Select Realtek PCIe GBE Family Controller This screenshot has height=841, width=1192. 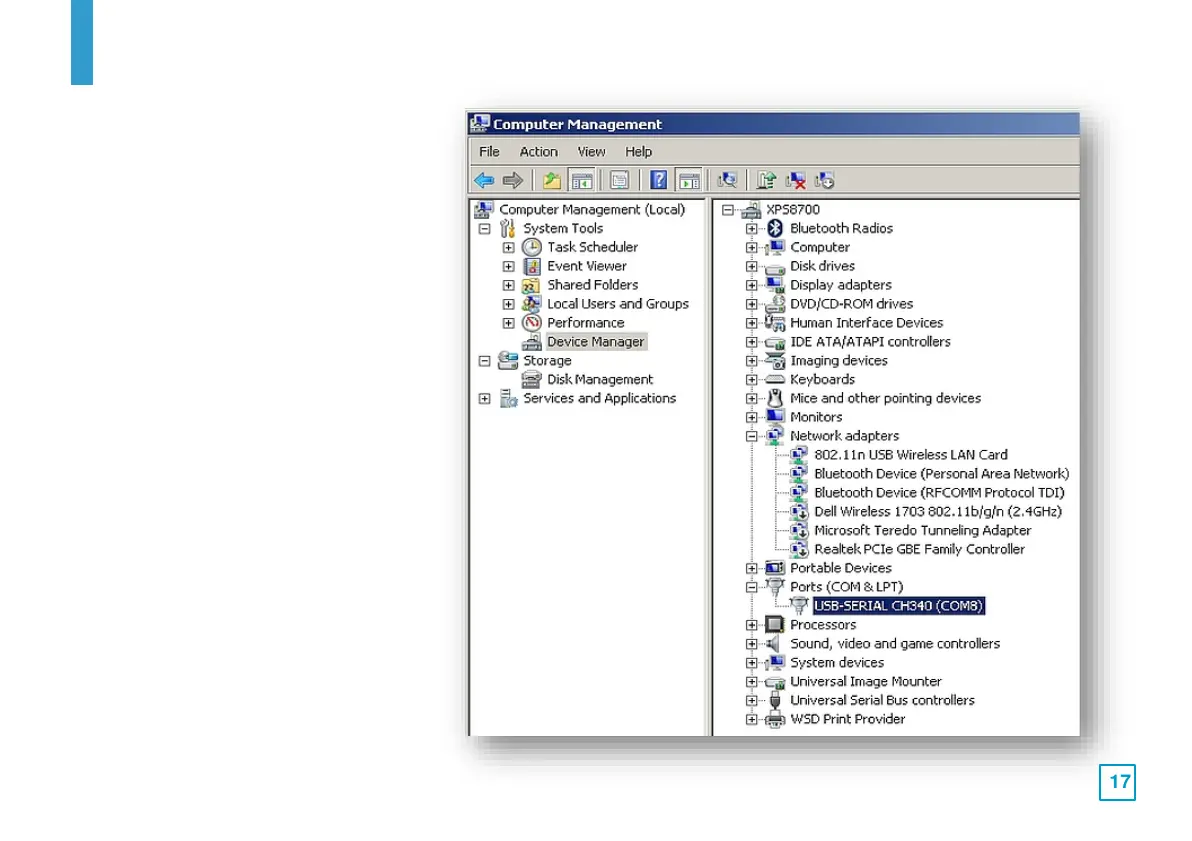(918, 549)
